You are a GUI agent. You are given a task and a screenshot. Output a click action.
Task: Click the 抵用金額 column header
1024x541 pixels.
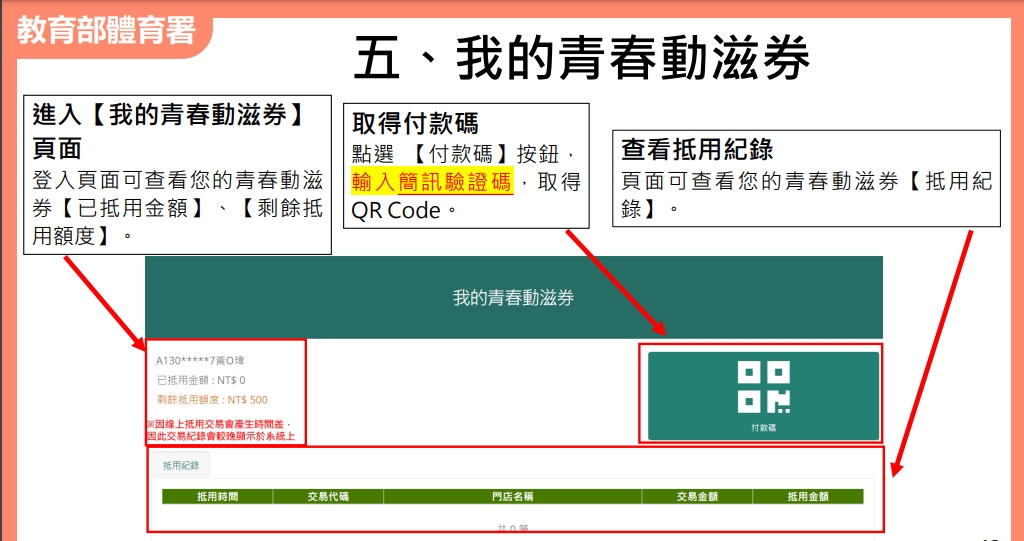pos(808,497)
